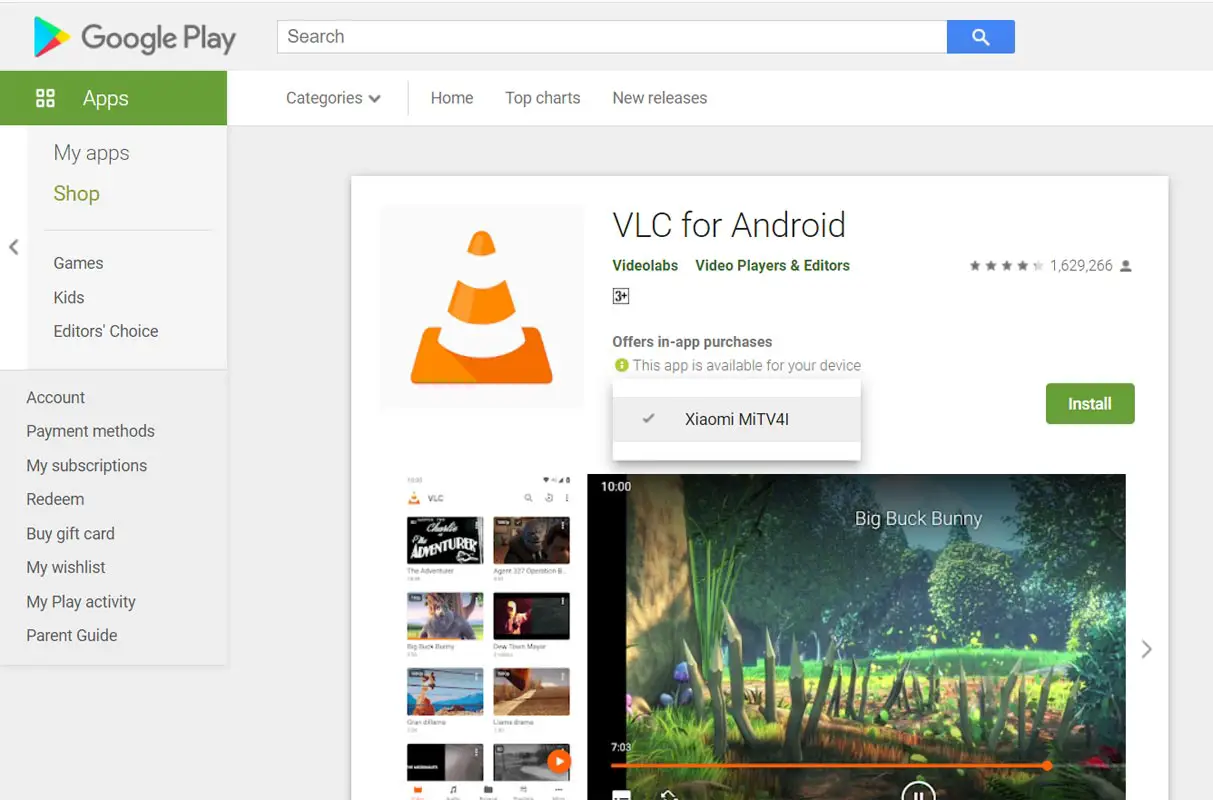Select Shop in the sidebar
Image resolution: width=1213 pixels, height=800 pixels.
click(76, 194)
